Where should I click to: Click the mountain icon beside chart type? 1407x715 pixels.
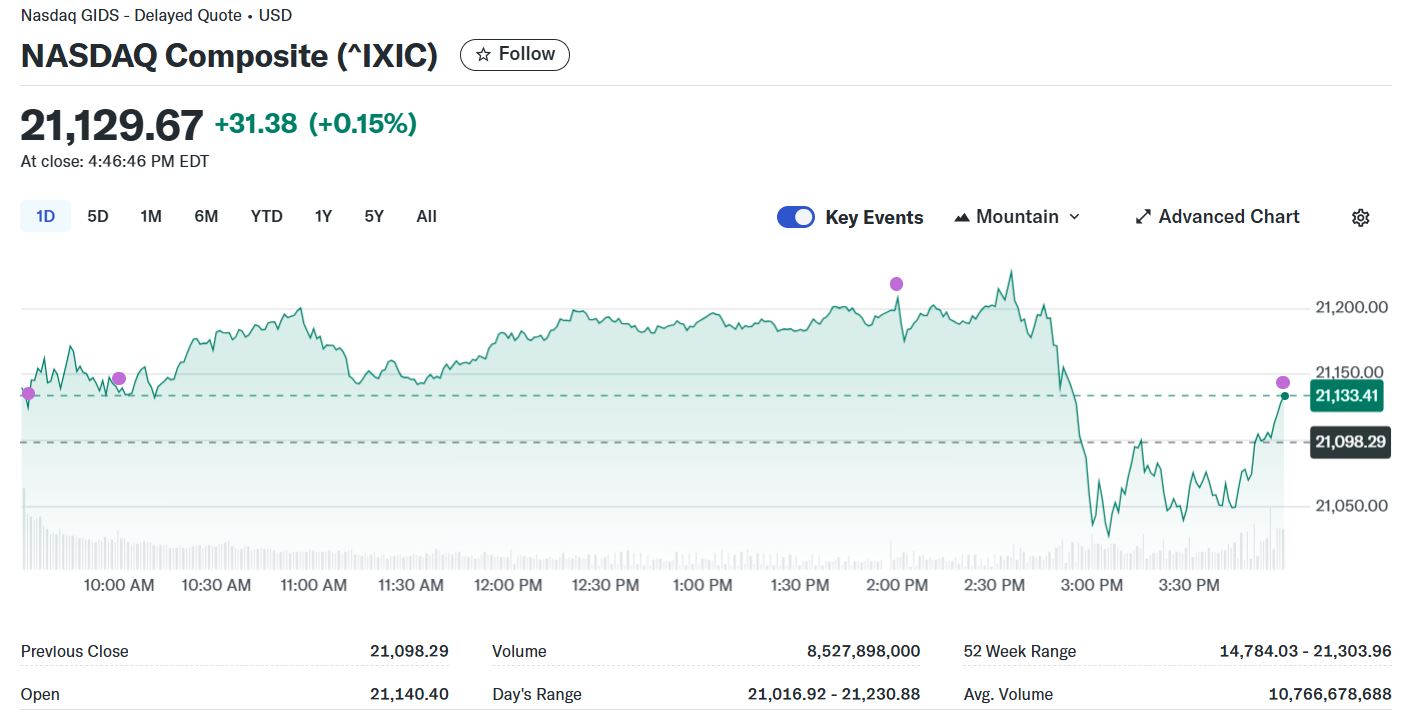(x=962, y=217)
